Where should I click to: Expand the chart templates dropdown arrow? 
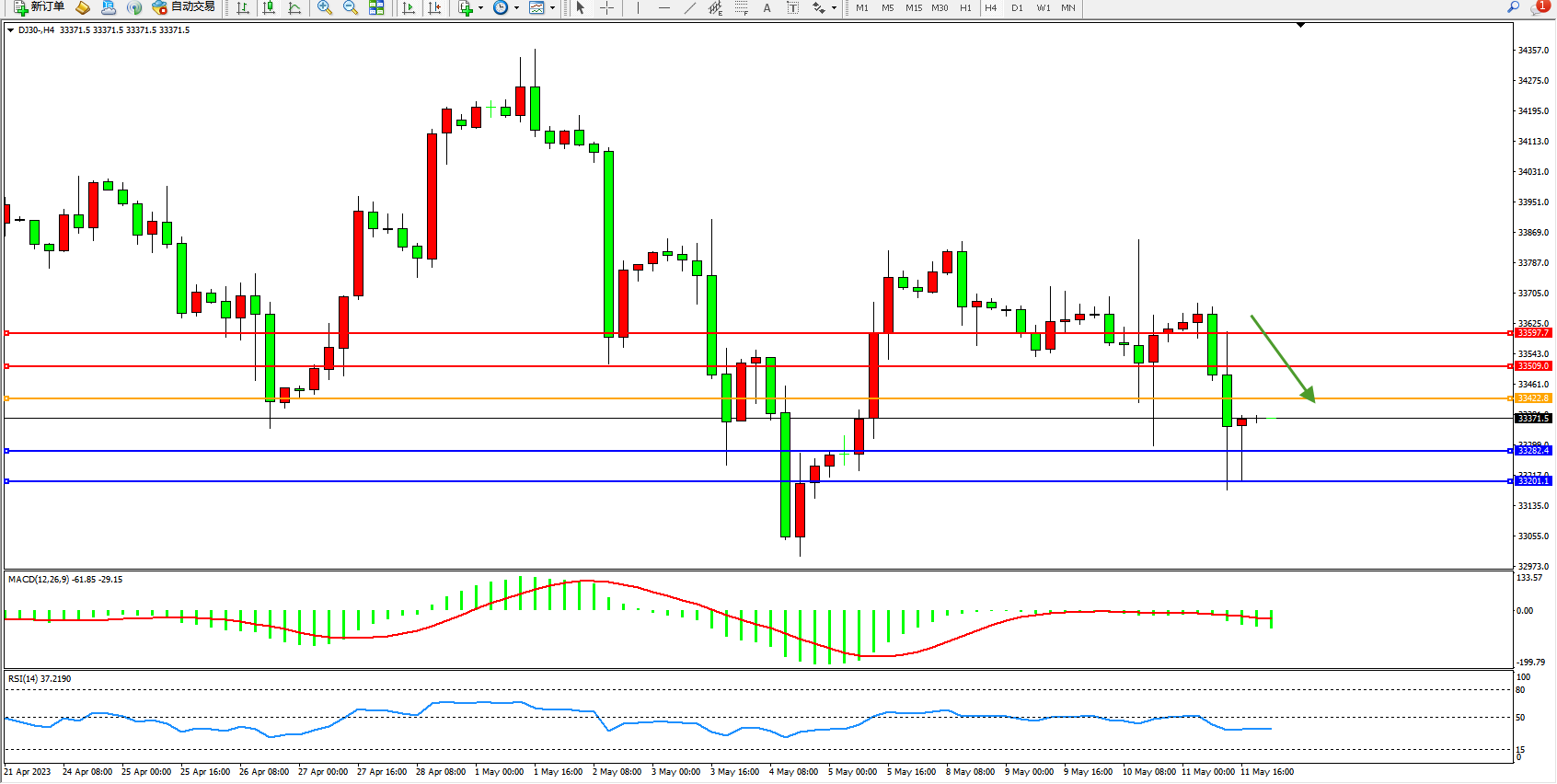tap(552, 7)
